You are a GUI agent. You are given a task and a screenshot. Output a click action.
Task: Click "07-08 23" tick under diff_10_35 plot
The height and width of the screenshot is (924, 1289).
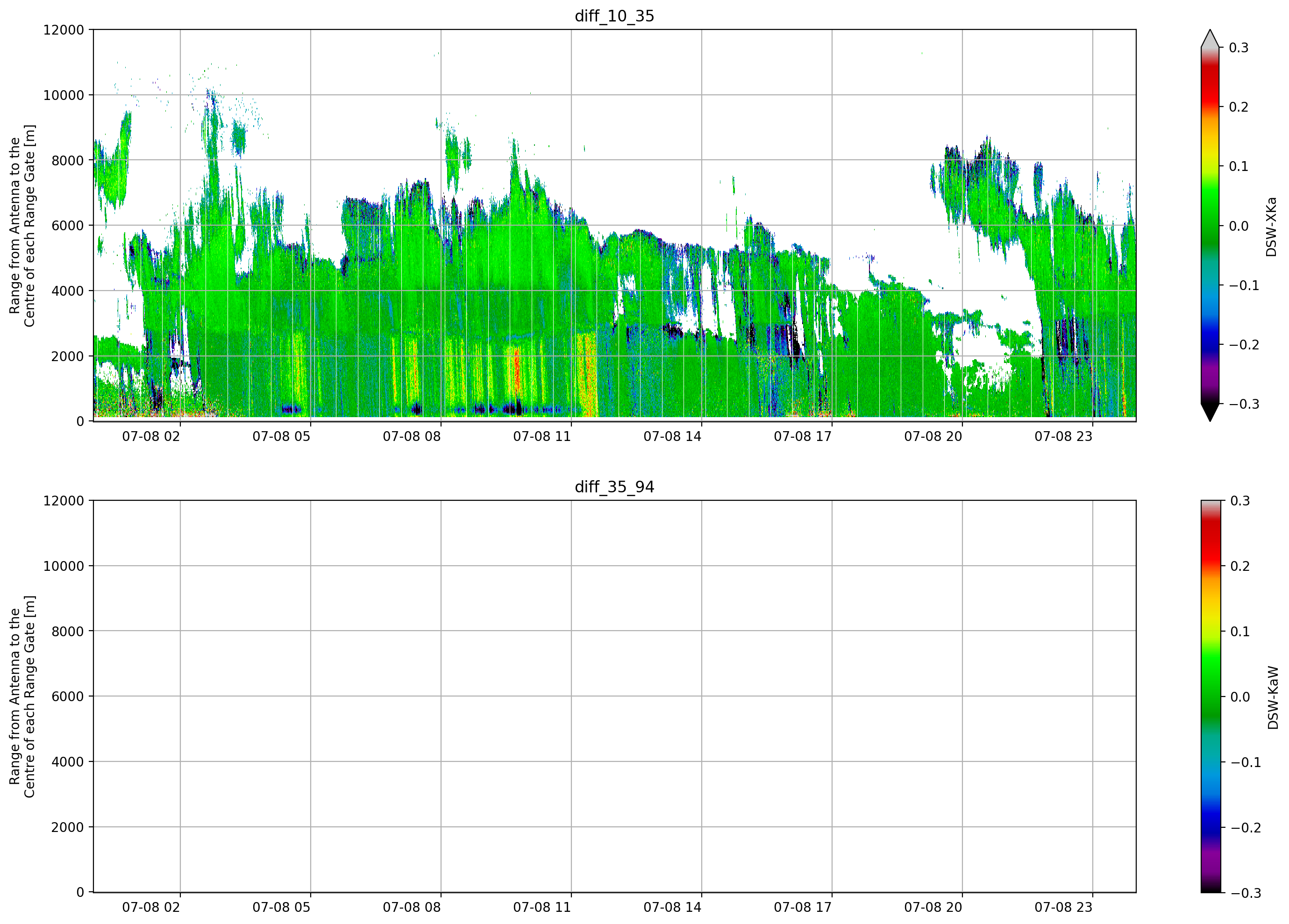coord(1063,436)
